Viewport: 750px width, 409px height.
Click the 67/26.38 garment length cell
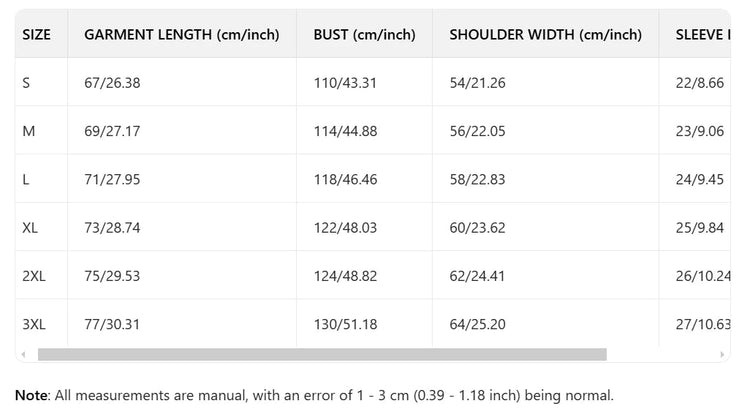tap(112, 83)
